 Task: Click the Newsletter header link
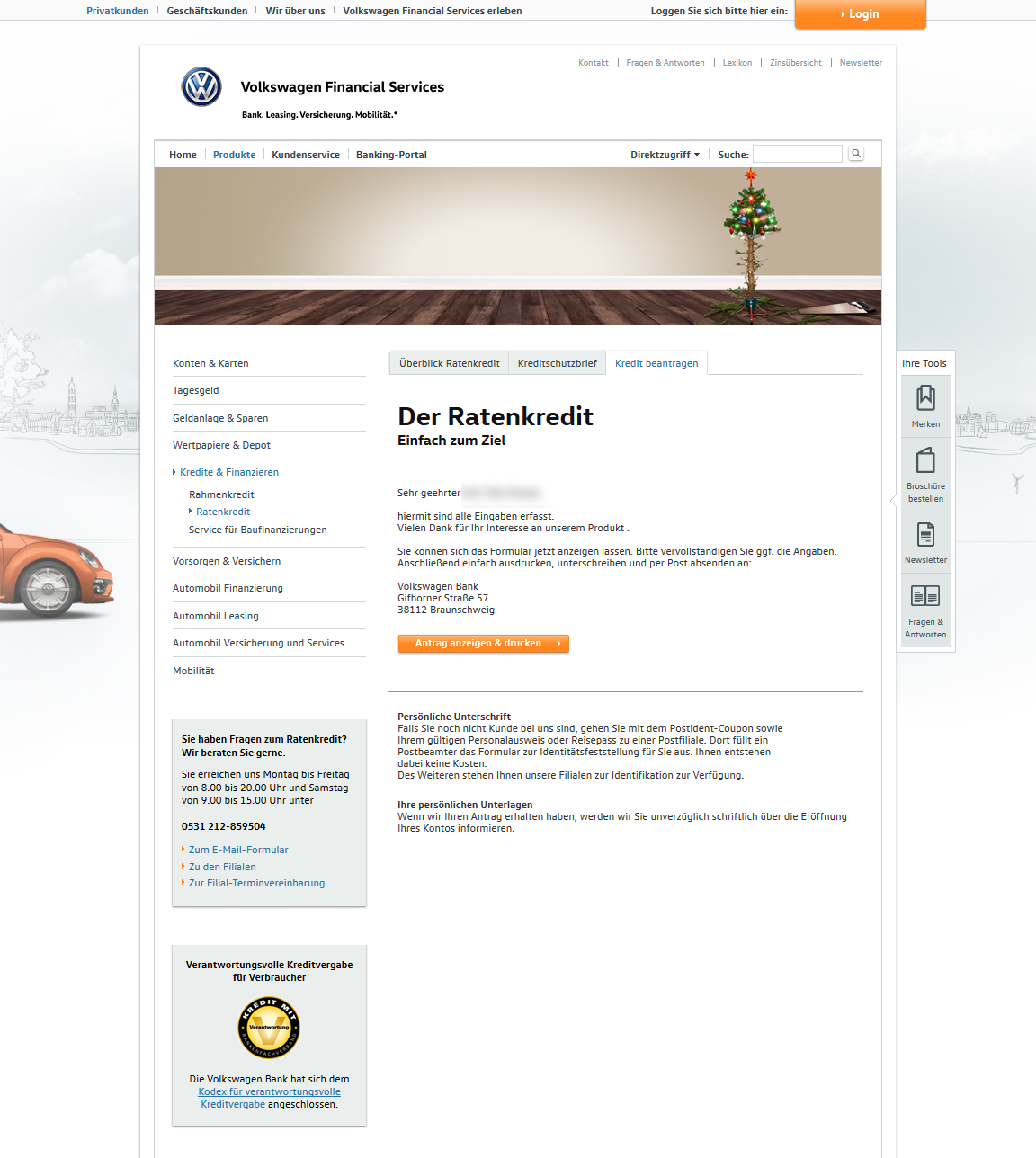[x=861, y=63]
